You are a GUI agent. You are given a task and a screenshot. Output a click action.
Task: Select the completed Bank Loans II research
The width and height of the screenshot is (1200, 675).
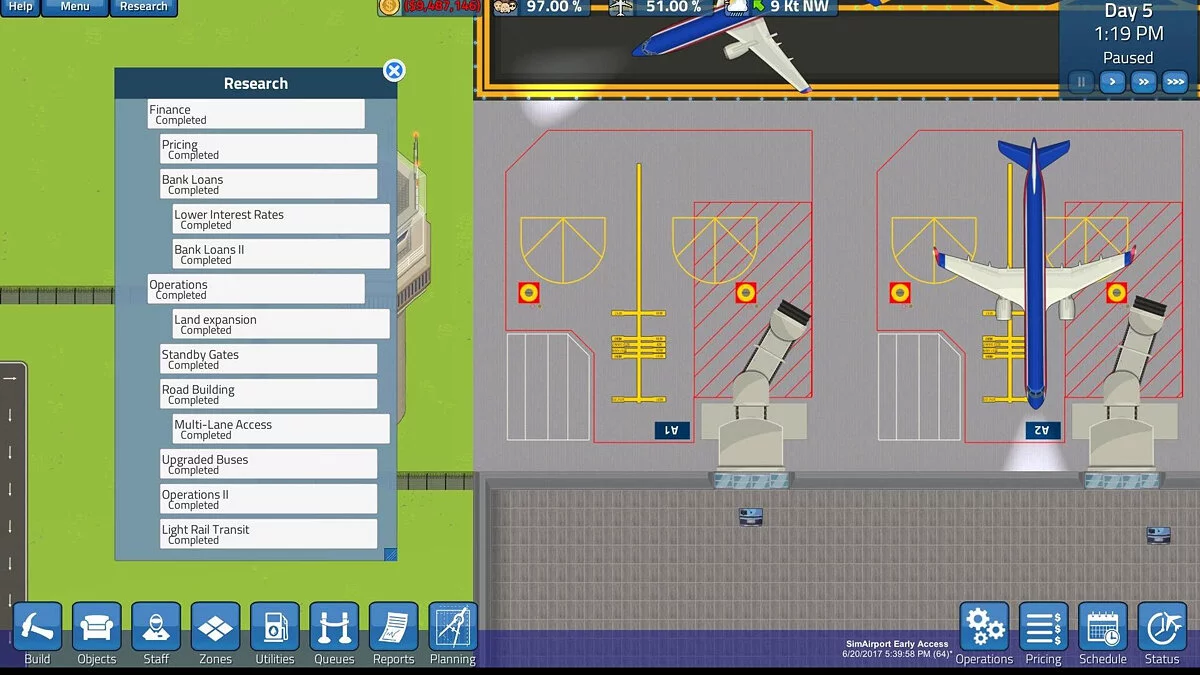coord(280,253)
